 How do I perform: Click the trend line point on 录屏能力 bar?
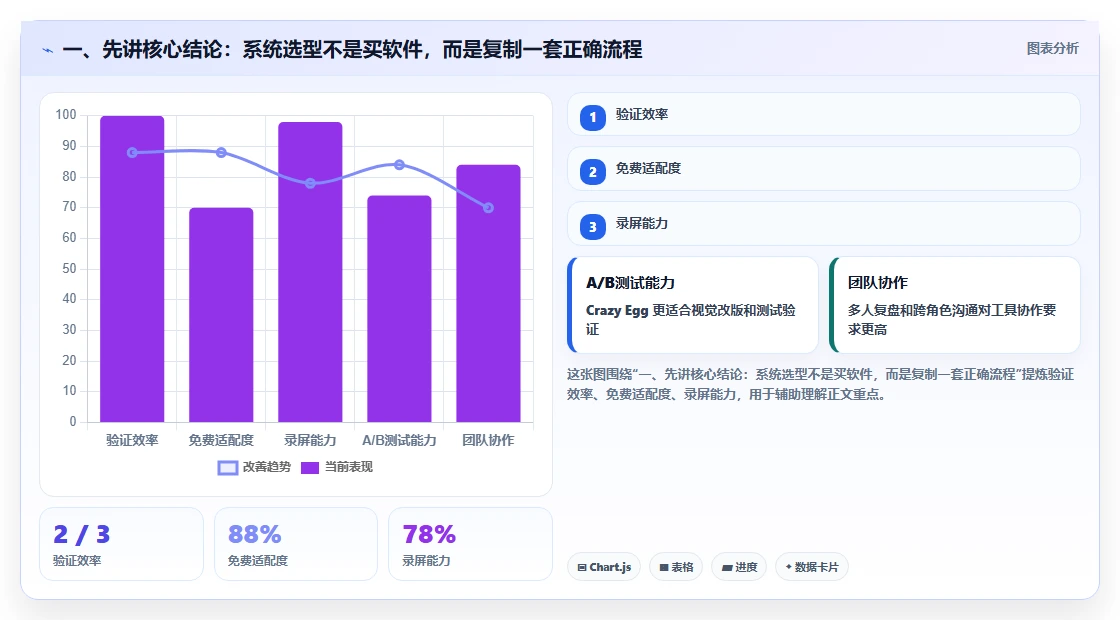[x=310, y=184]
